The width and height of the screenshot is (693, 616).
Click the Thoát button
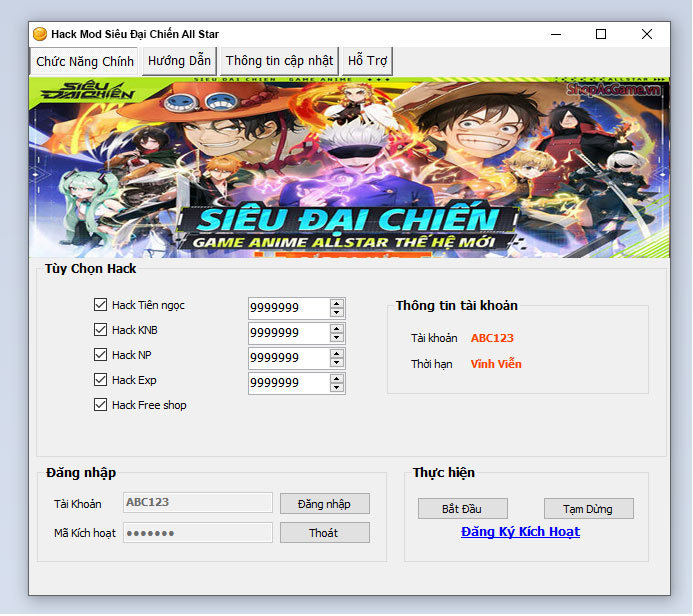pyautogui.click(x=324, y=533)
